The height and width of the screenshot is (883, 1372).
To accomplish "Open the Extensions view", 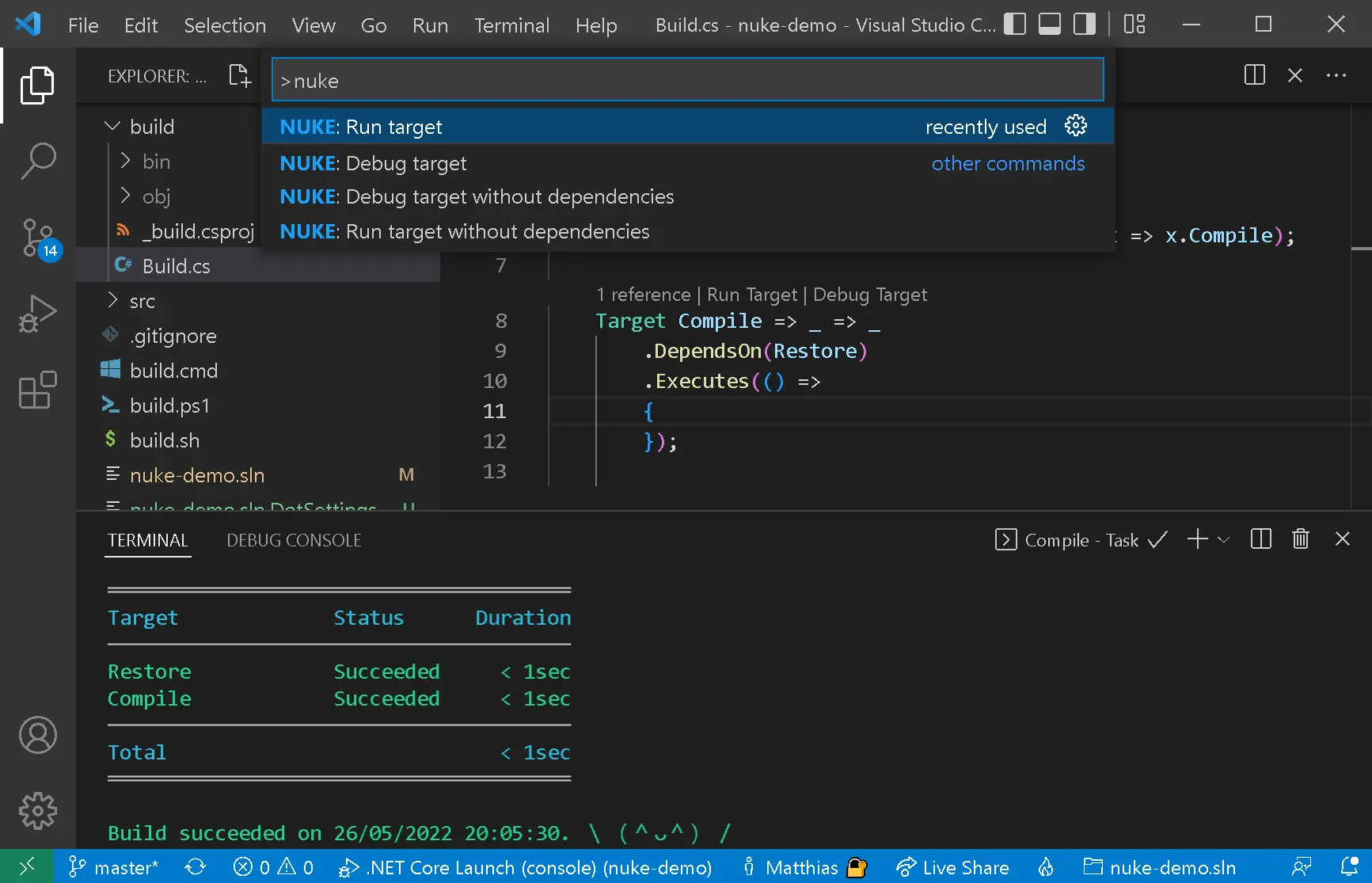I will point(37,390).
